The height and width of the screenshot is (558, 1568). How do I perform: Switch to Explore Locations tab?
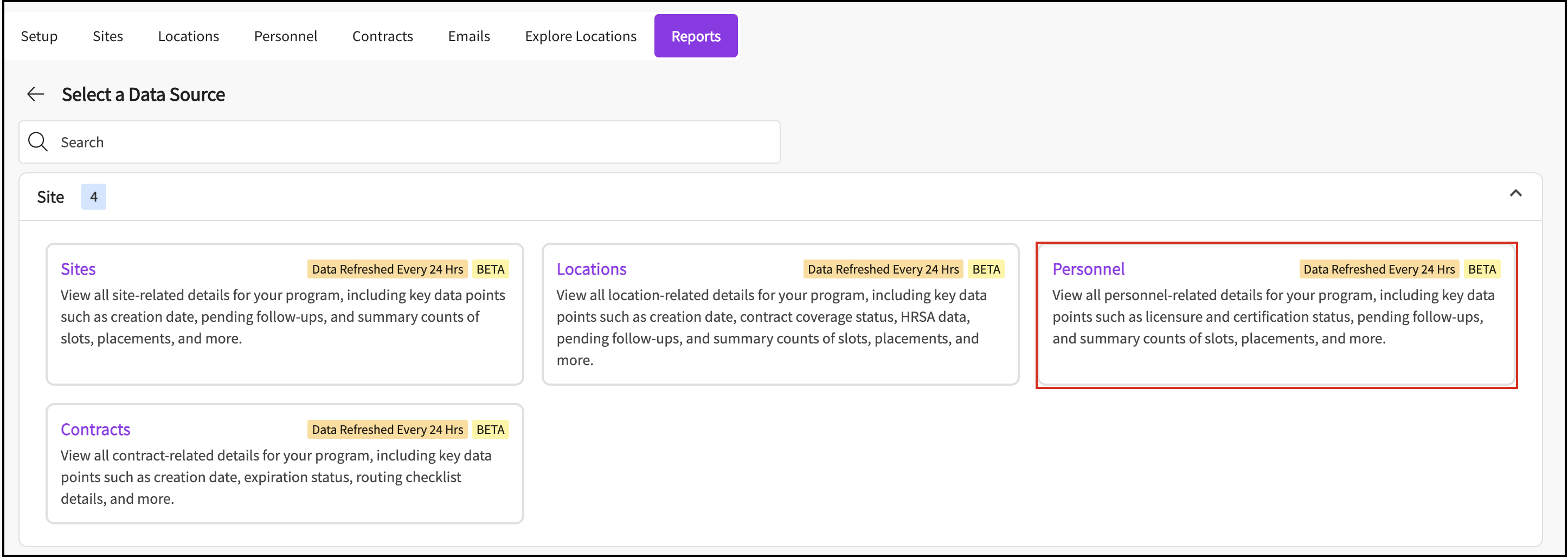(x=580, y=36)
